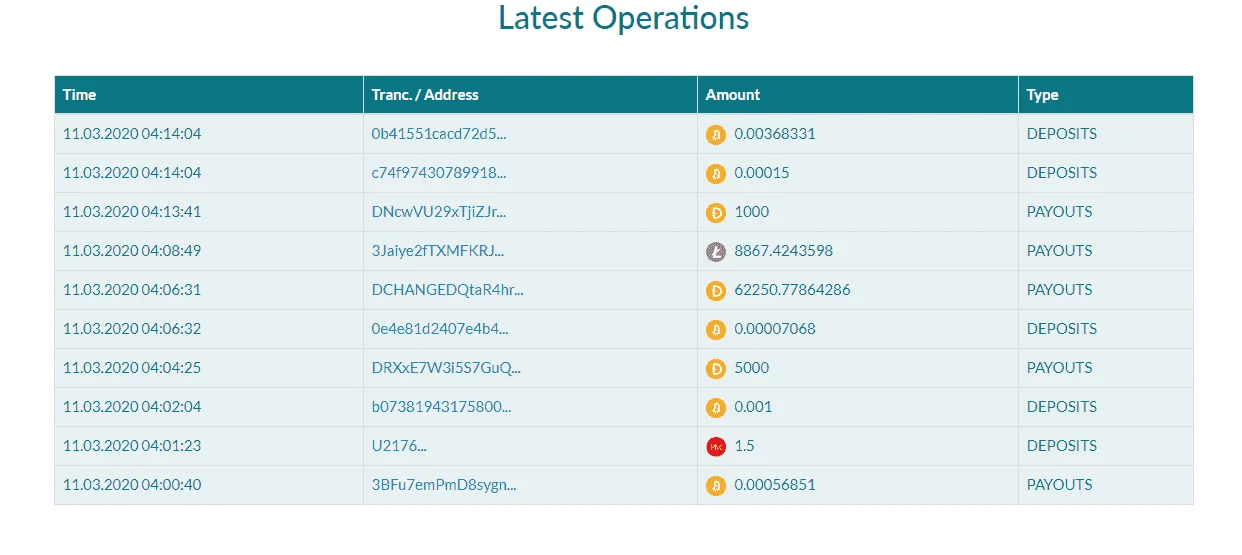The width and height of the screenshot is (1242, 555).
Task: Open address 3BFu7emPmD8sygn...
Action: 444,485
